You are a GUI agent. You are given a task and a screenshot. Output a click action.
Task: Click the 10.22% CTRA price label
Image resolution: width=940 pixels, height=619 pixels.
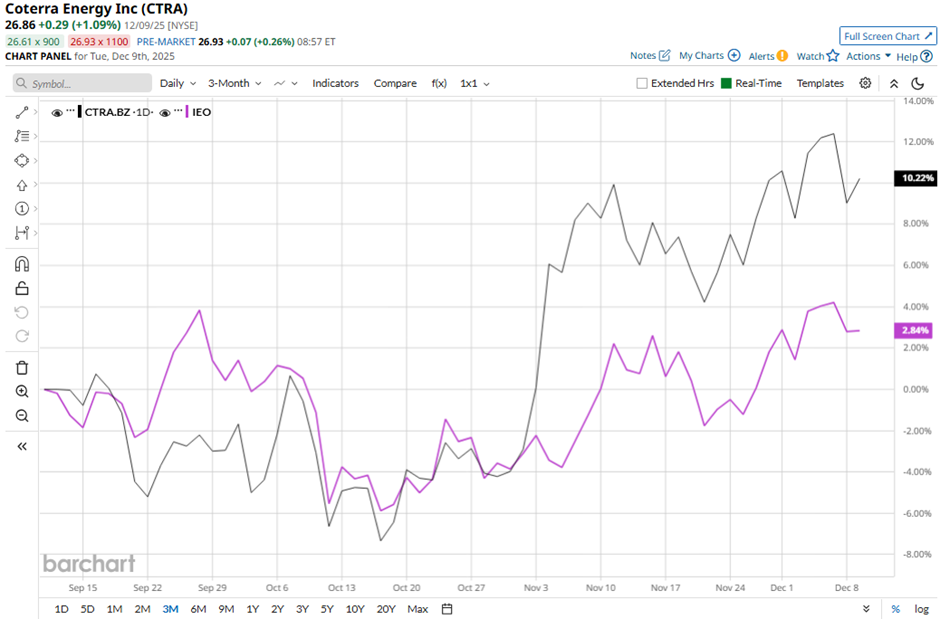pos(915,178)
